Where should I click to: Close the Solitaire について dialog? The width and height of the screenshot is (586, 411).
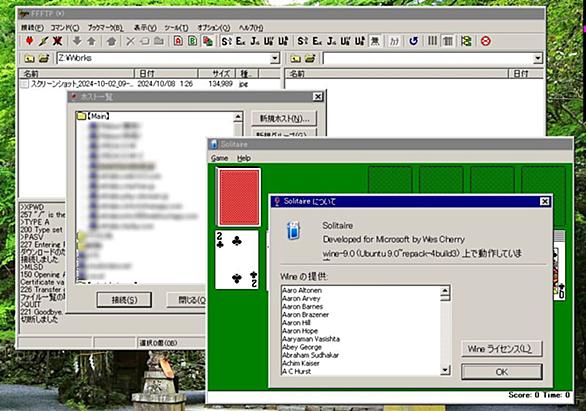[545, 202]
